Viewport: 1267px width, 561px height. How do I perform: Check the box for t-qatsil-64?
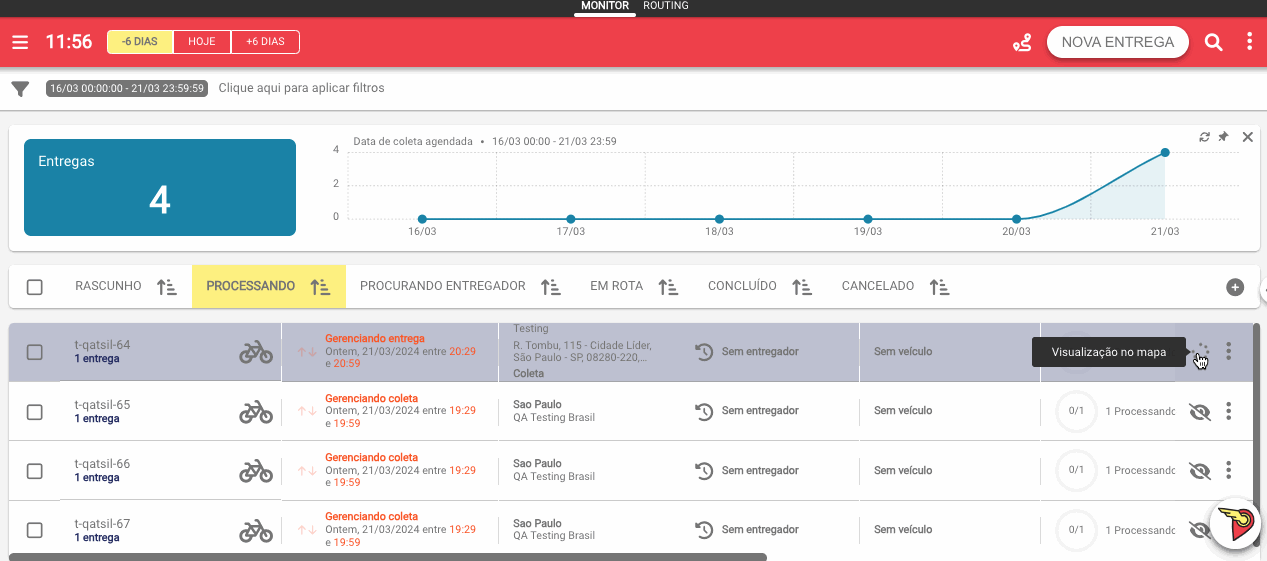tap(35, 352)
